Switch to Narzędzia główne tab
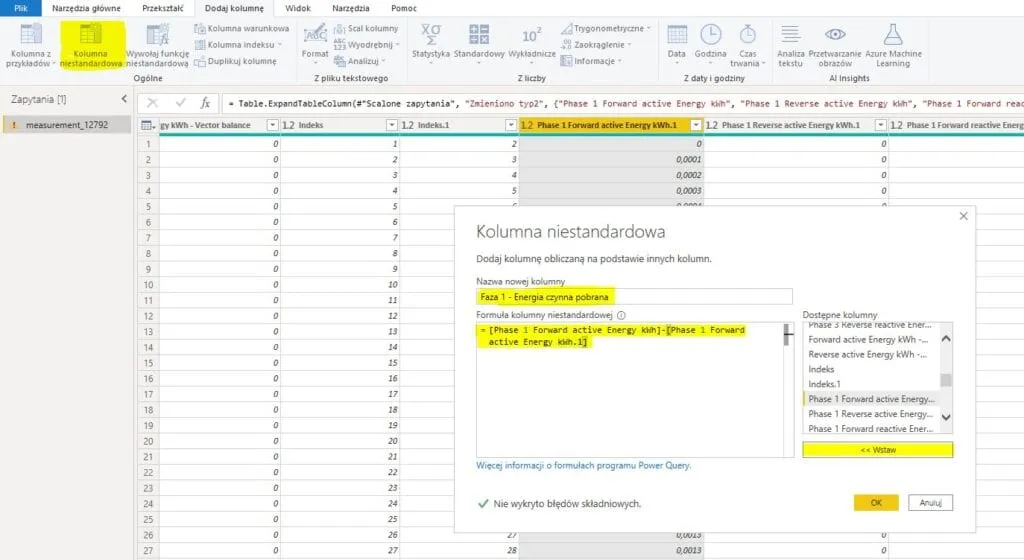 pos(86,8)
